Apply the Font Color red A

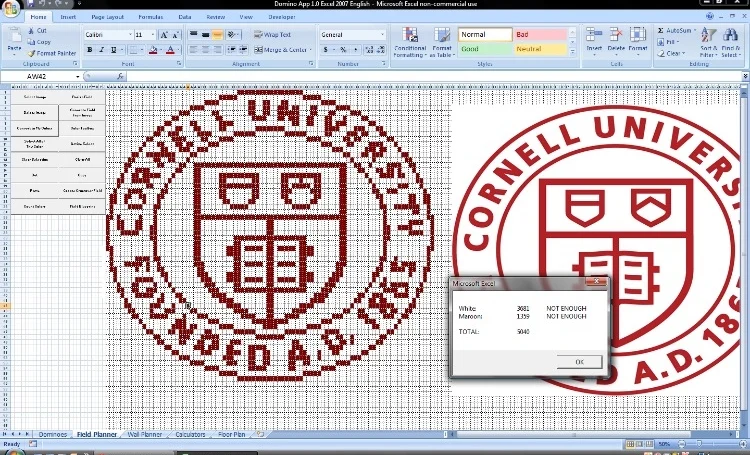(170, 50)
